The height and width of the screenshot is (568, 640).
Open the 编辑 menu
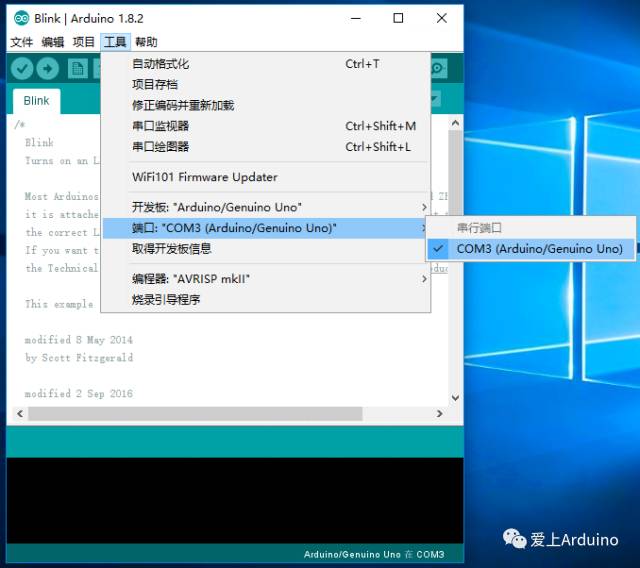(x=53, y=42)
